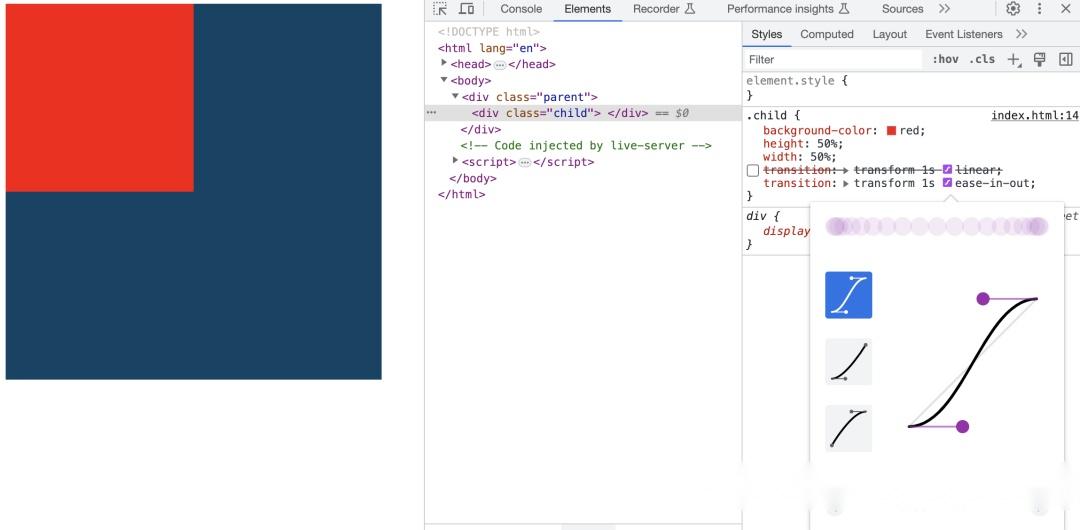Toggle the computed styles sidebar icon
The image size is (1080, 530).
pos(1066,59)
